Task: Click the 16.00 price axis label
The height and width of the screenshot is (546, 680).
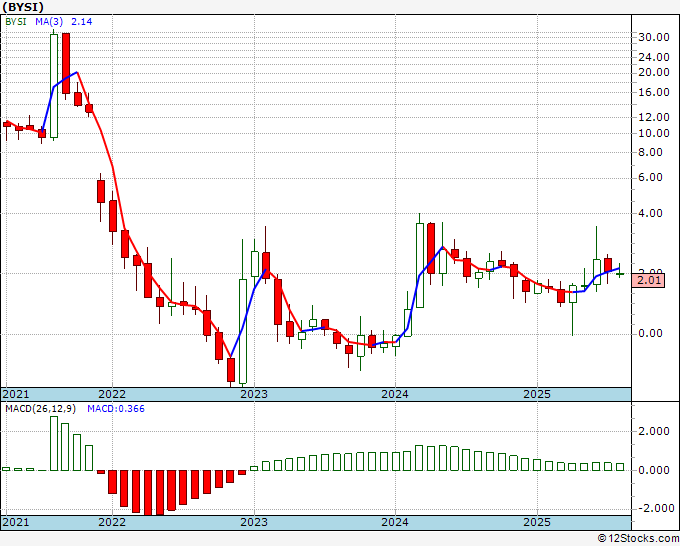Action: (654, 92)
